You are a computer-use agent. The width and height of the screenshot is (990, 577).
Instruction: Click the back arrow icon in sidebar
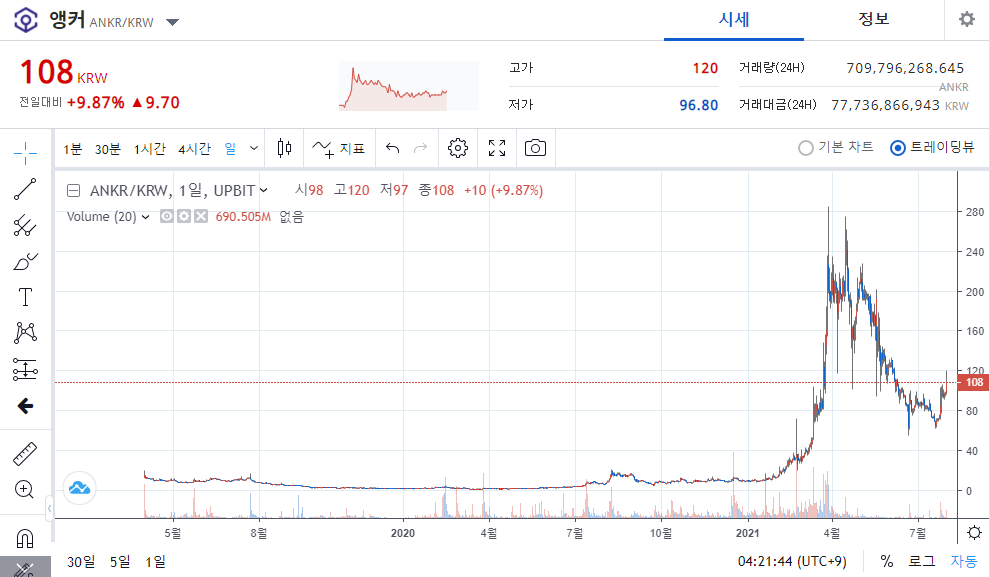pyautogui.click(x=25, y=405)
